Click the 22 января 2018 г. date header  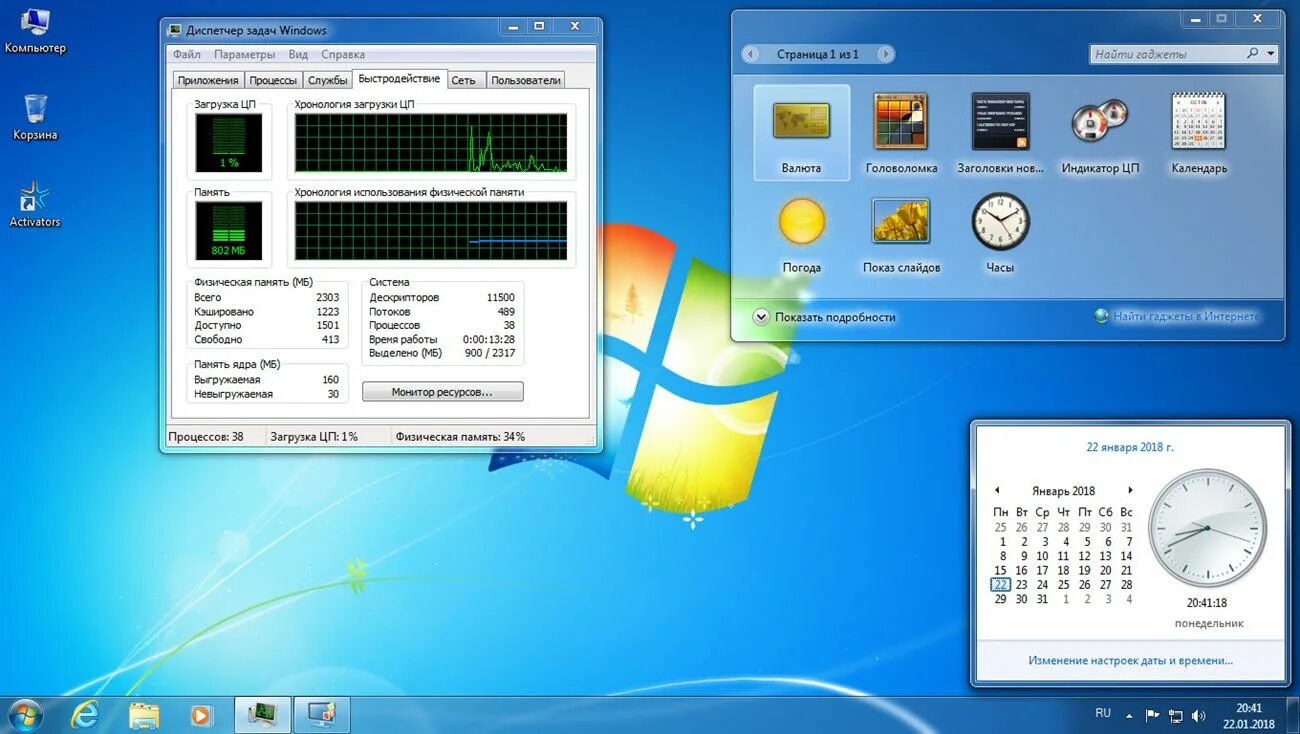point(1130,447)
